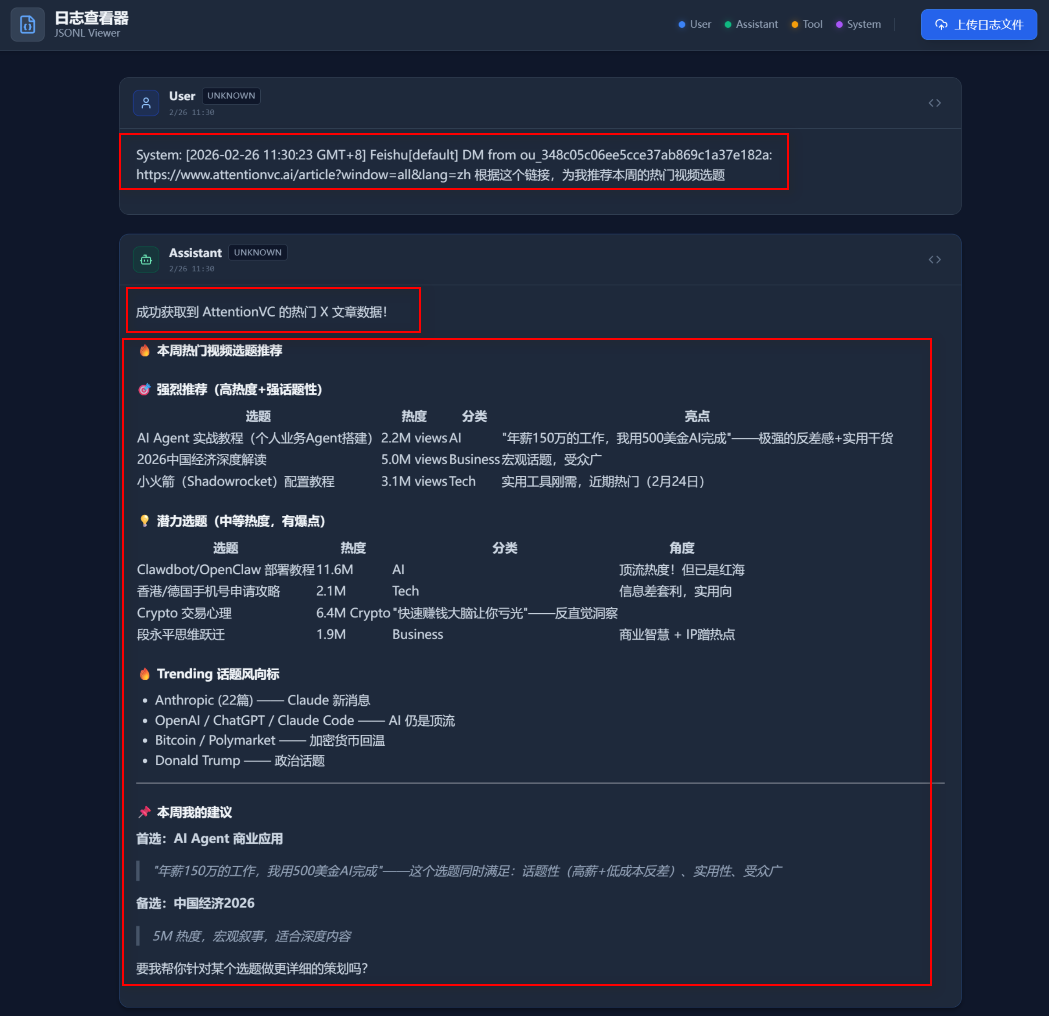The height and width of the screenshot is (1016, 1049).
Task: Click the '3.1M views' cell
Action: (x=413, y=482)
